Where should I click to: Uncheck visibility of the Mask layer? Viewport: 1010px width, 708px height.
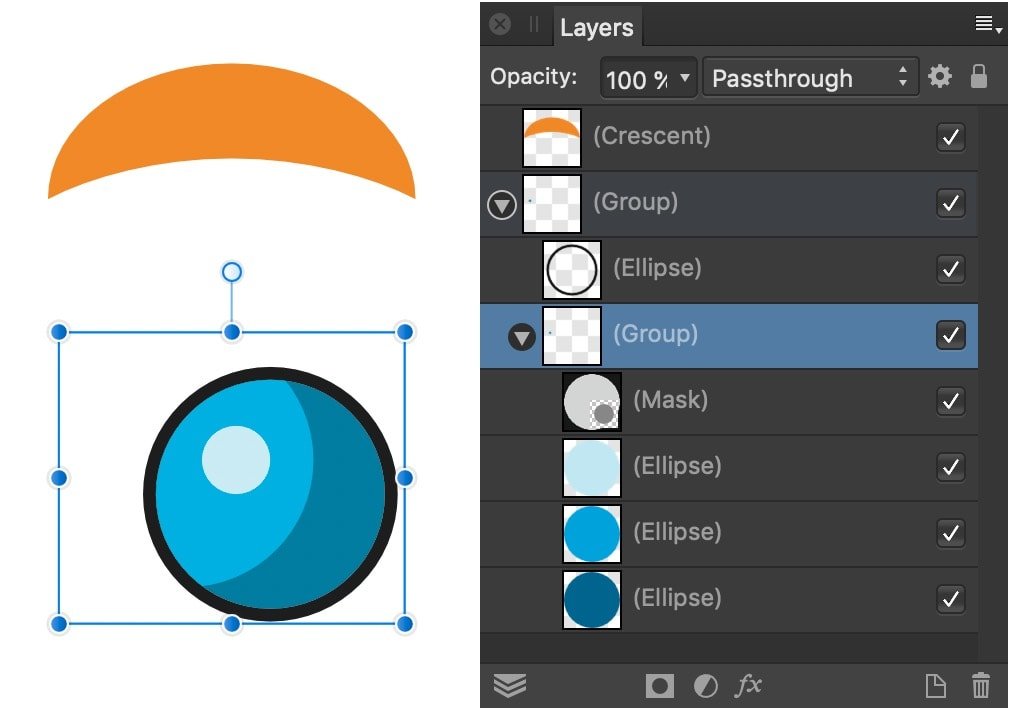950,401
